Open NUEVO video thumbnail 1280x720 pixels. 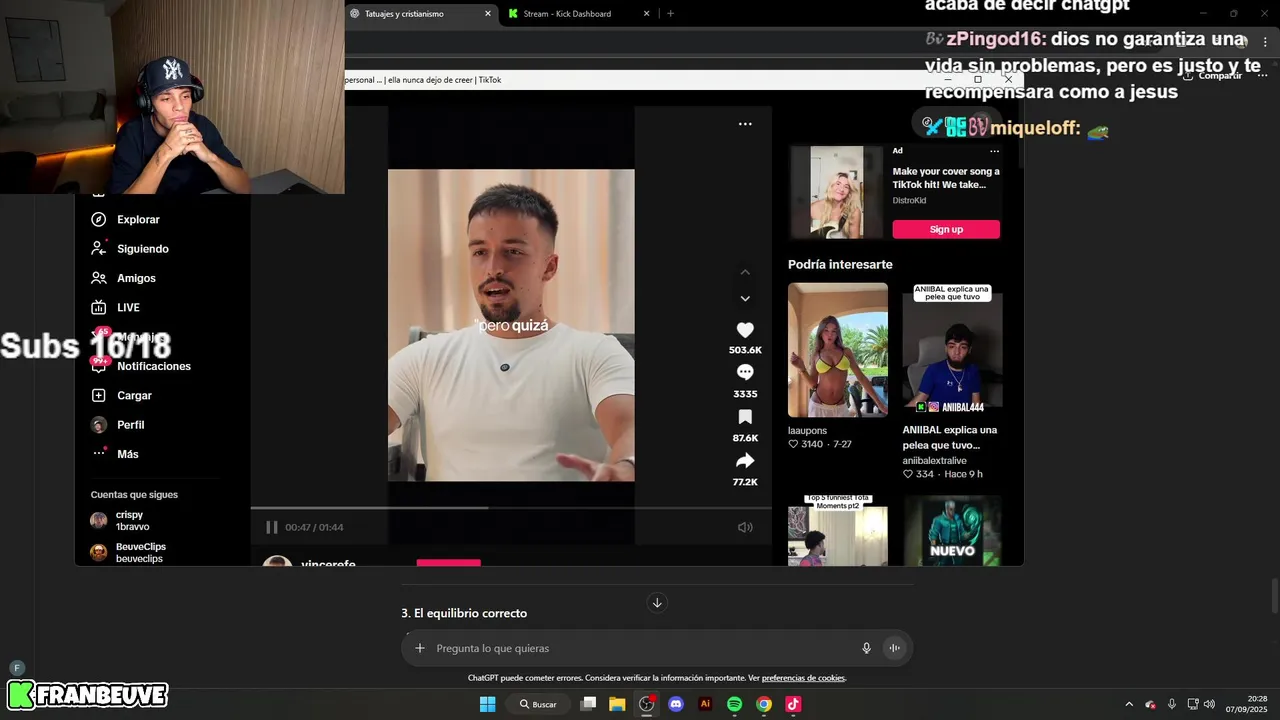tap(952, 531)
